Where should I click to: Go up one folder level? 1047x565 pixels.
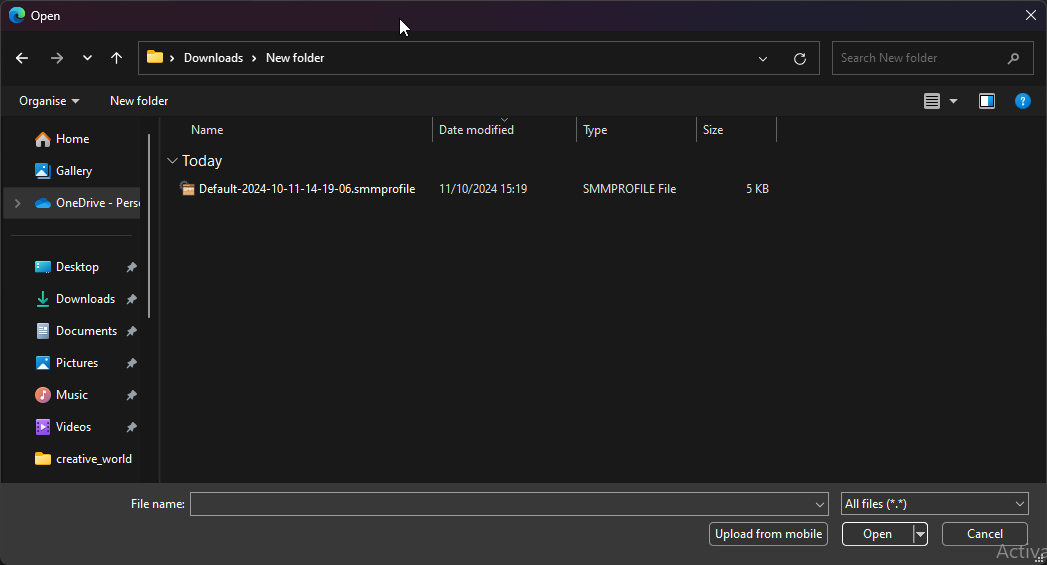point(116,58)
